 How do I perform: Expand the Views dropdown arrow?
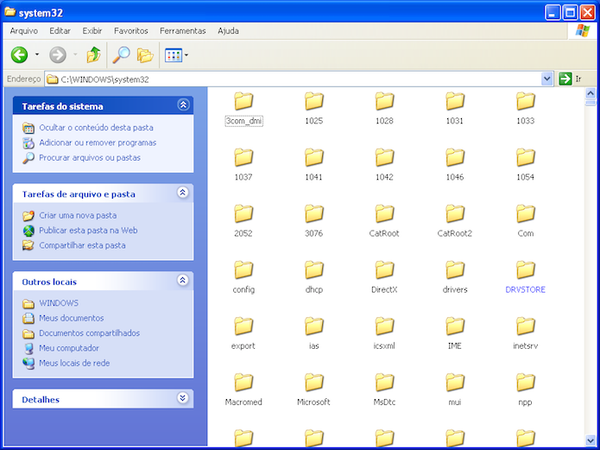point(186,55)
